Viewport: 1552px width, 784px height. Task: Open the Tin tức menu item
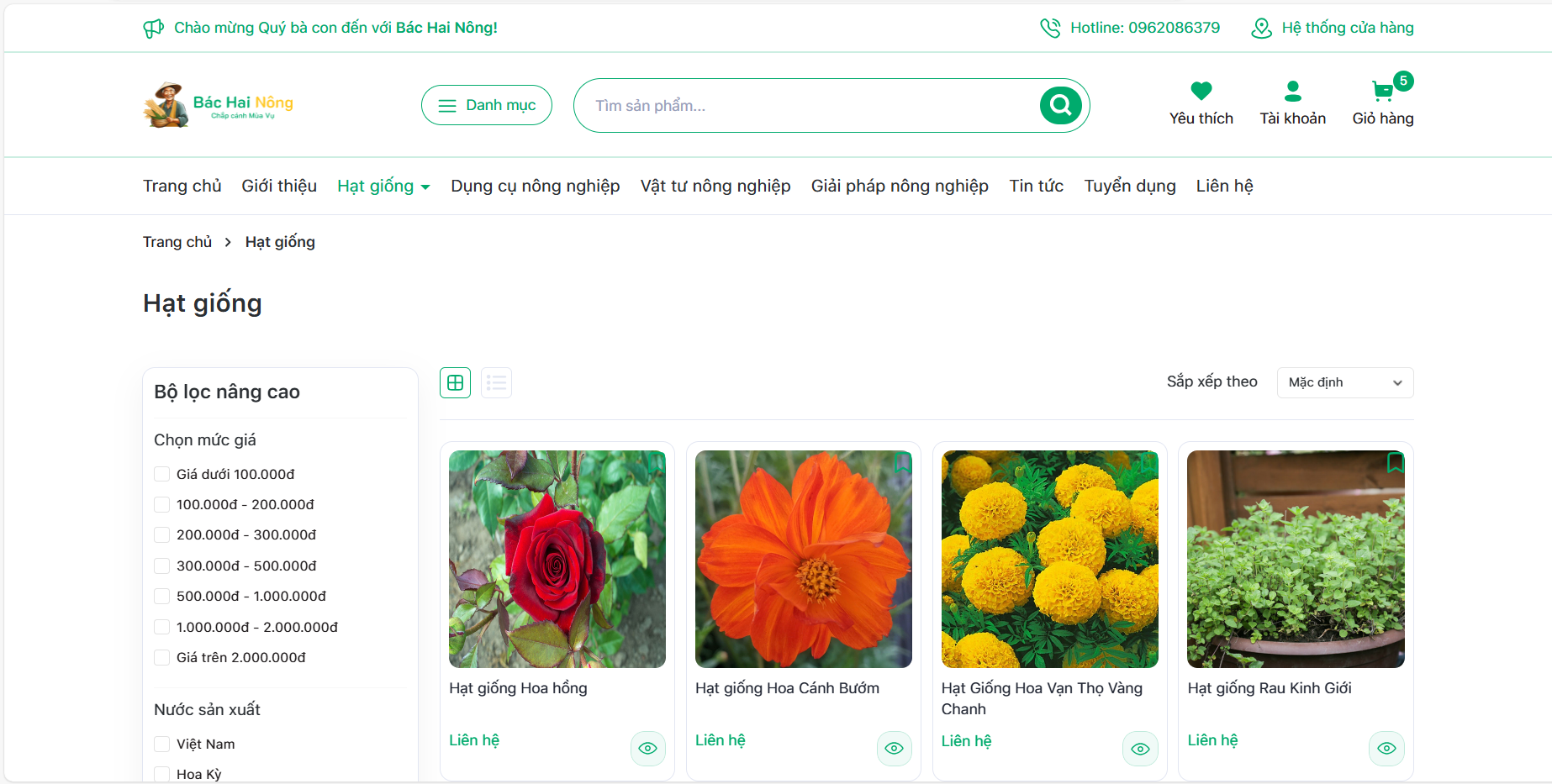(1037, 186)
